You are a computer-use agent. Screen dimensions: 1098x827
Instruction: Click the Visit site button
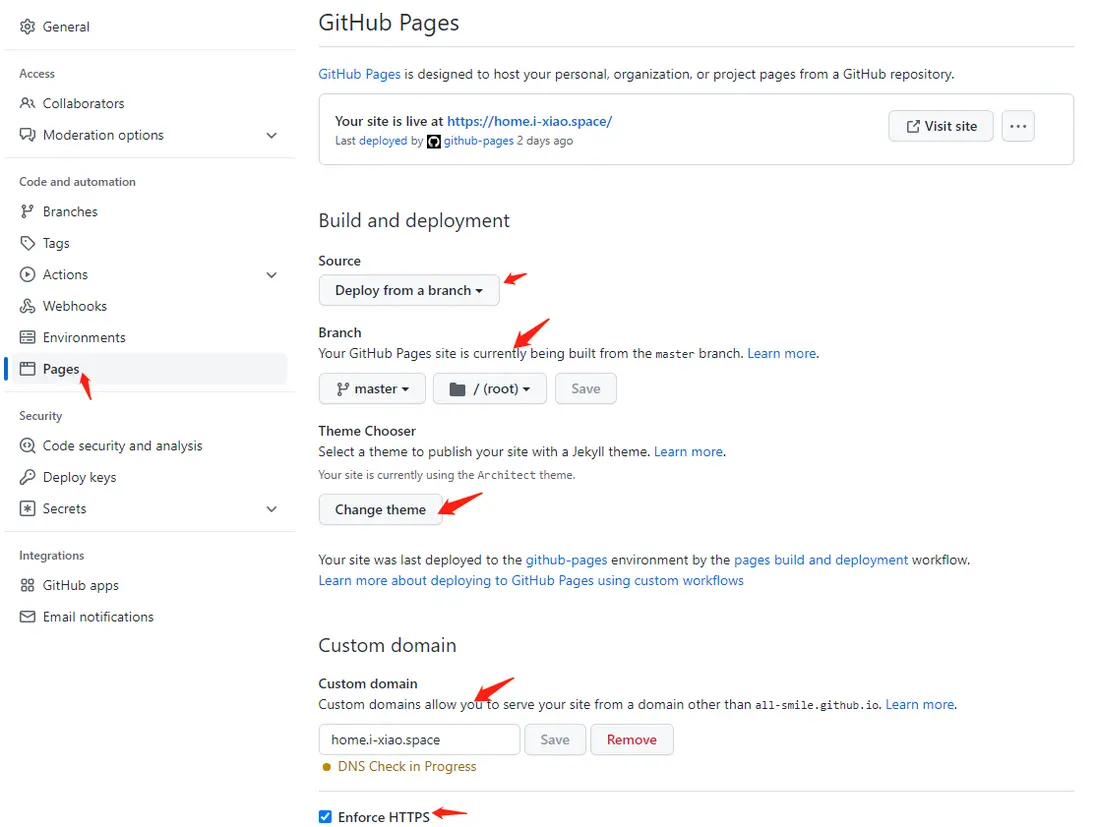(x=941, y=126)
